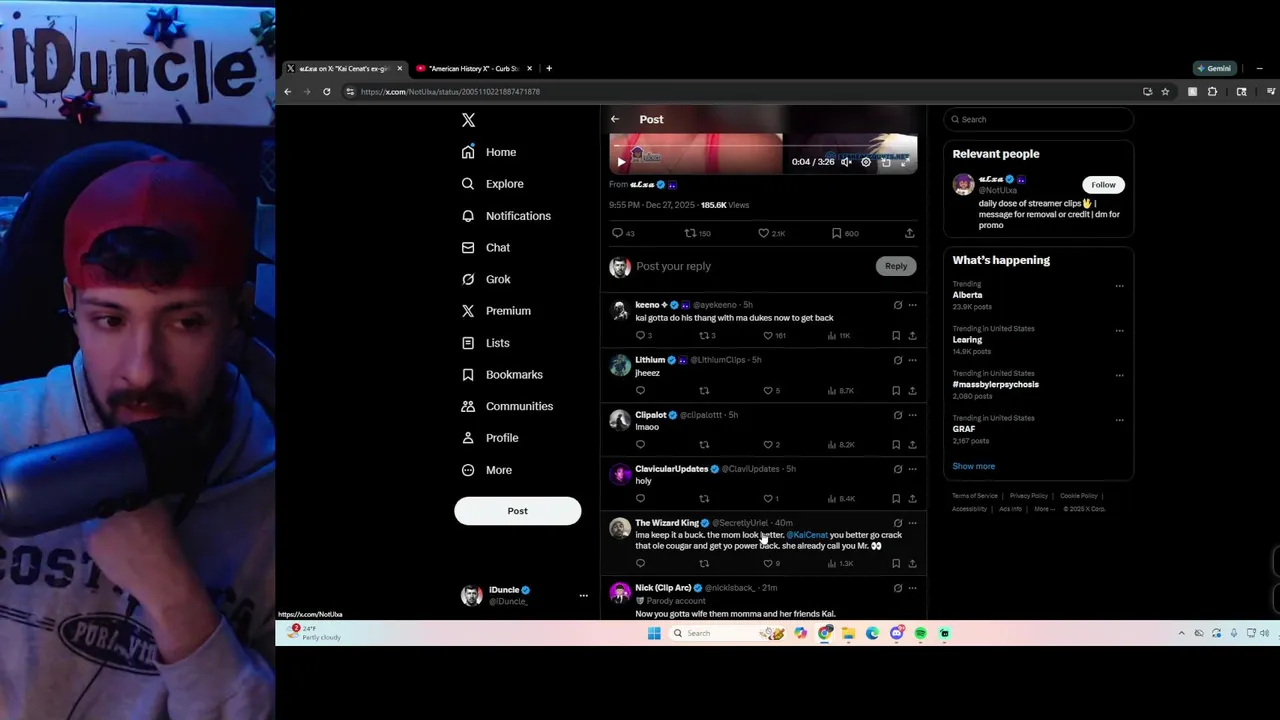Click Show more under What's happening
This screenshot has width=1280, height=720.
[973, 466]
